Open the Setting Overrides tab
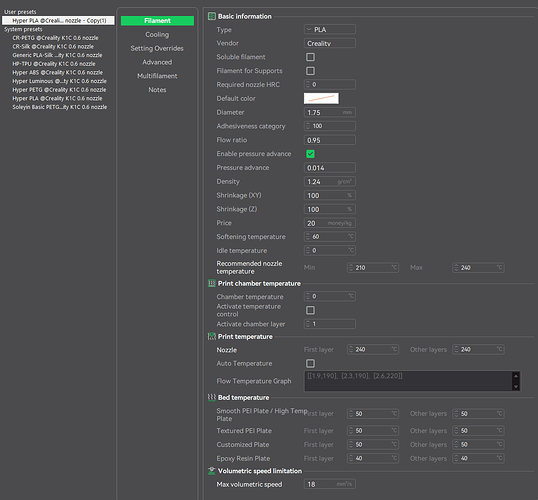Screen dimensions: 538x500 (157, 48)
